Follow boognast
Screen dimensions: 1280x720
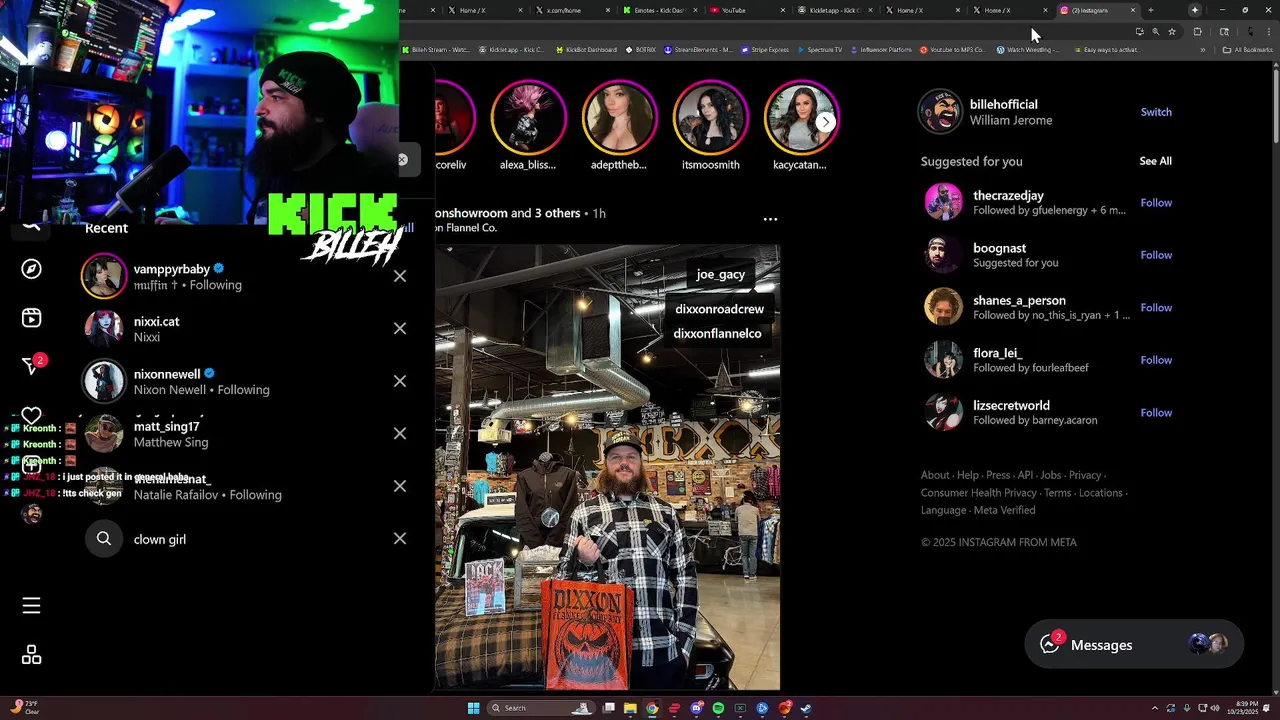coord(1156,255)
